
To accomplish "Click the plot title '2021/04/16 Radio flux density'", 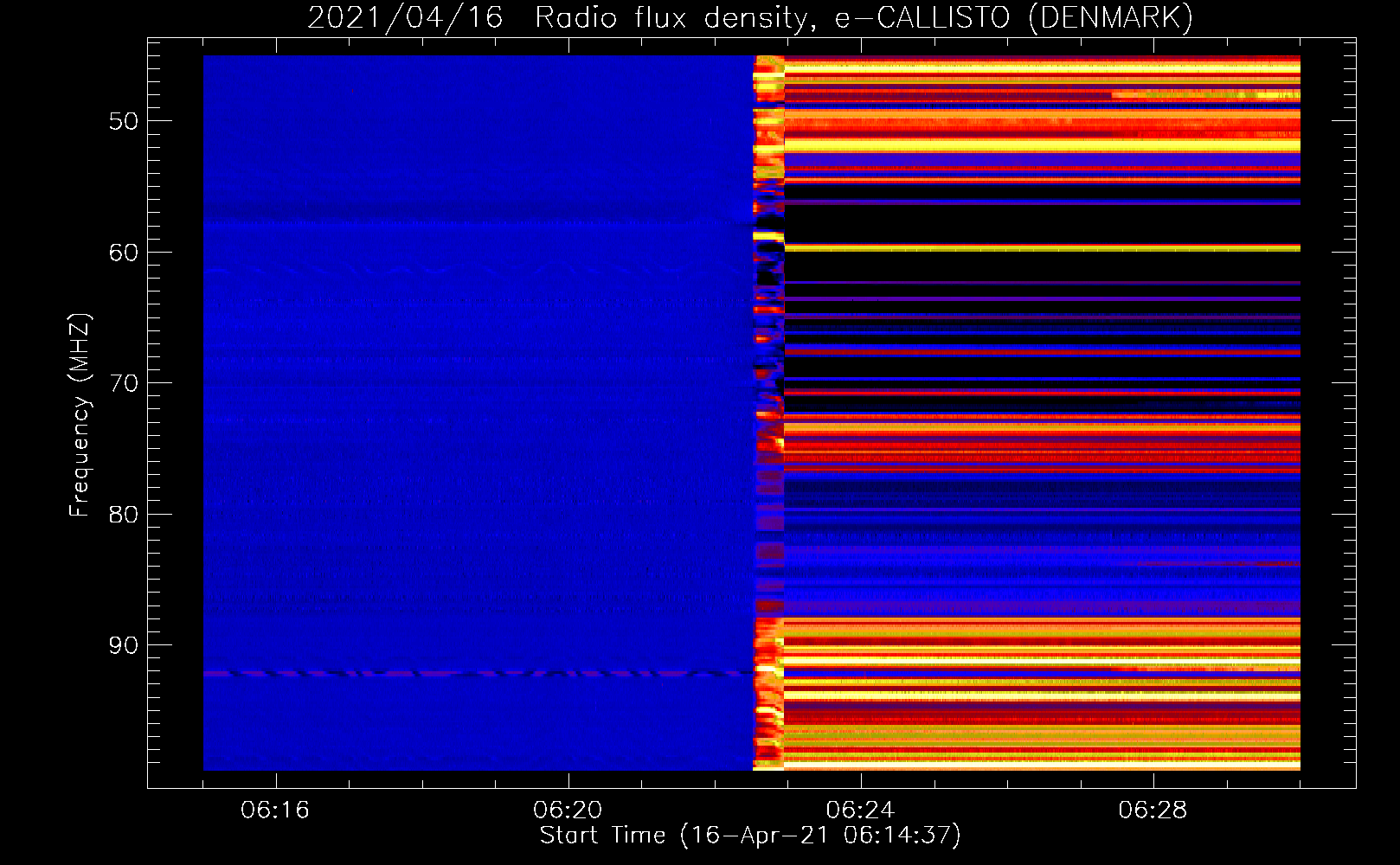I will pos(750,17).
